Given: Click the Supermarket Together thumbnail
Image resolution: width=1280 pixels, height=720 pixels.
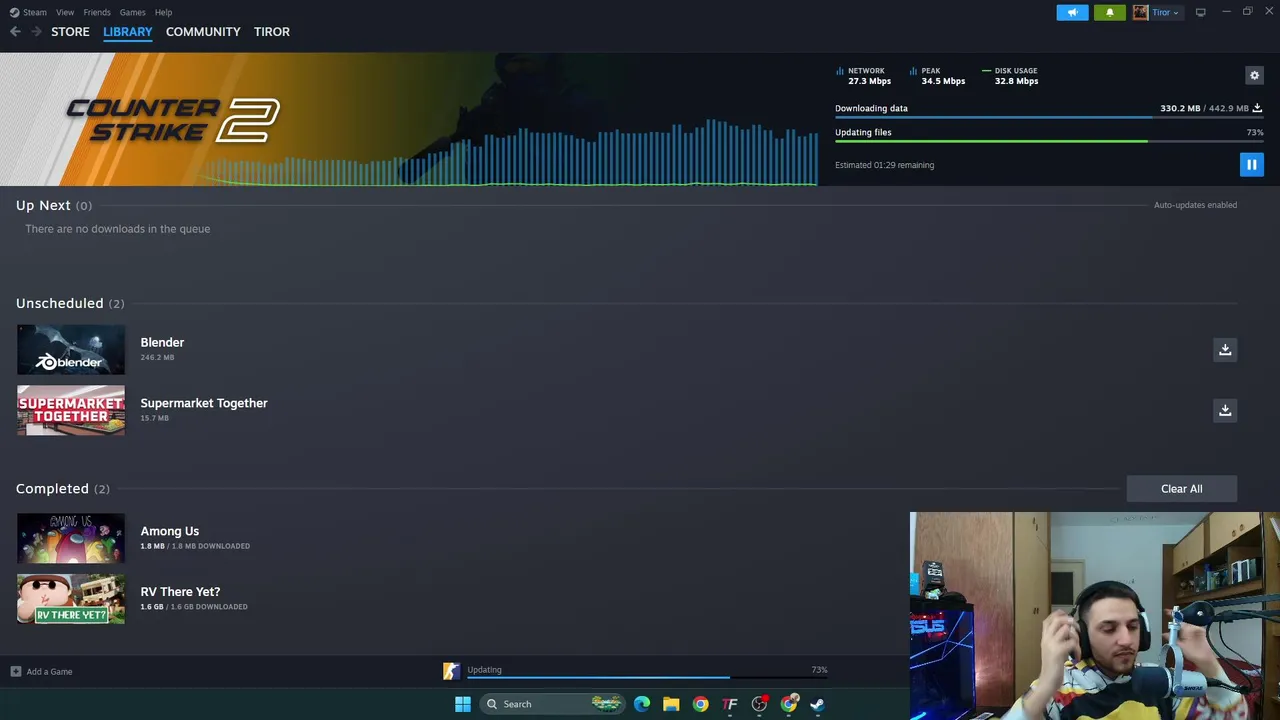Looking at the screenshot, I should [x=71, y=410].
